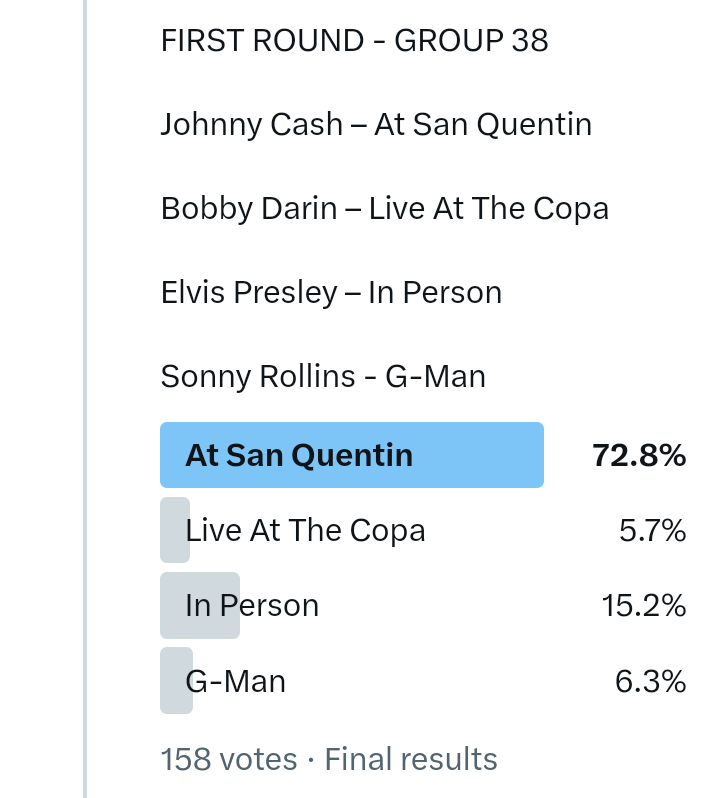Click the Sonny Rollins - G-Man text
This screenshot has width=720, height=798.
(x=323, y=377)
